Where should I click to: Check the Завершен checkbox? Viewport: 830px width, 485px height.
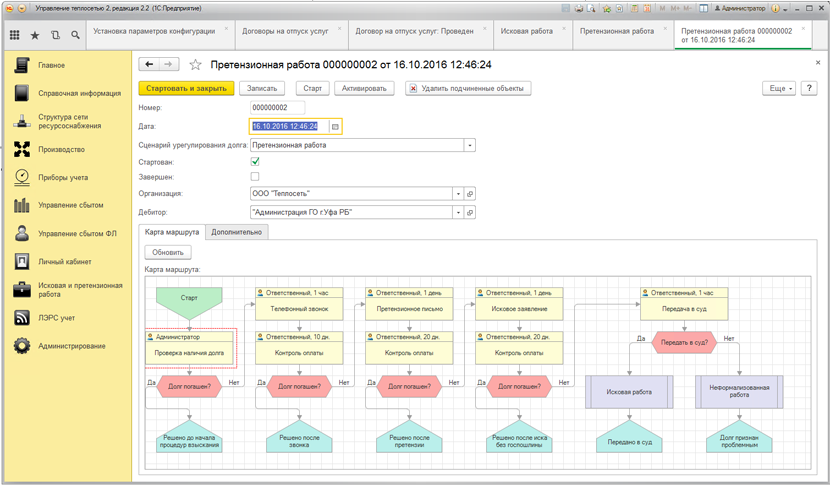click(x=255, y=177)
